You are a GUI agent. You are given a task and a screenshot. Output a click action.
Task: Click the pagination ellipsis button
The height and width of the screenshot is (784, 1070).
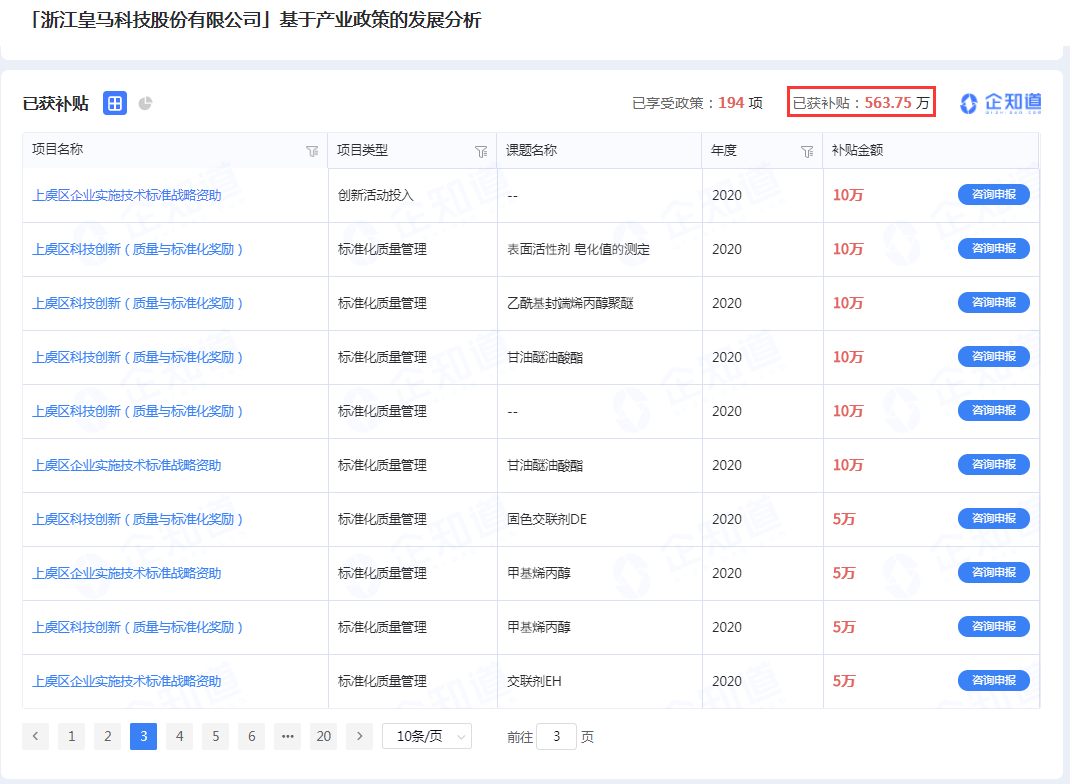pos(287,736)
